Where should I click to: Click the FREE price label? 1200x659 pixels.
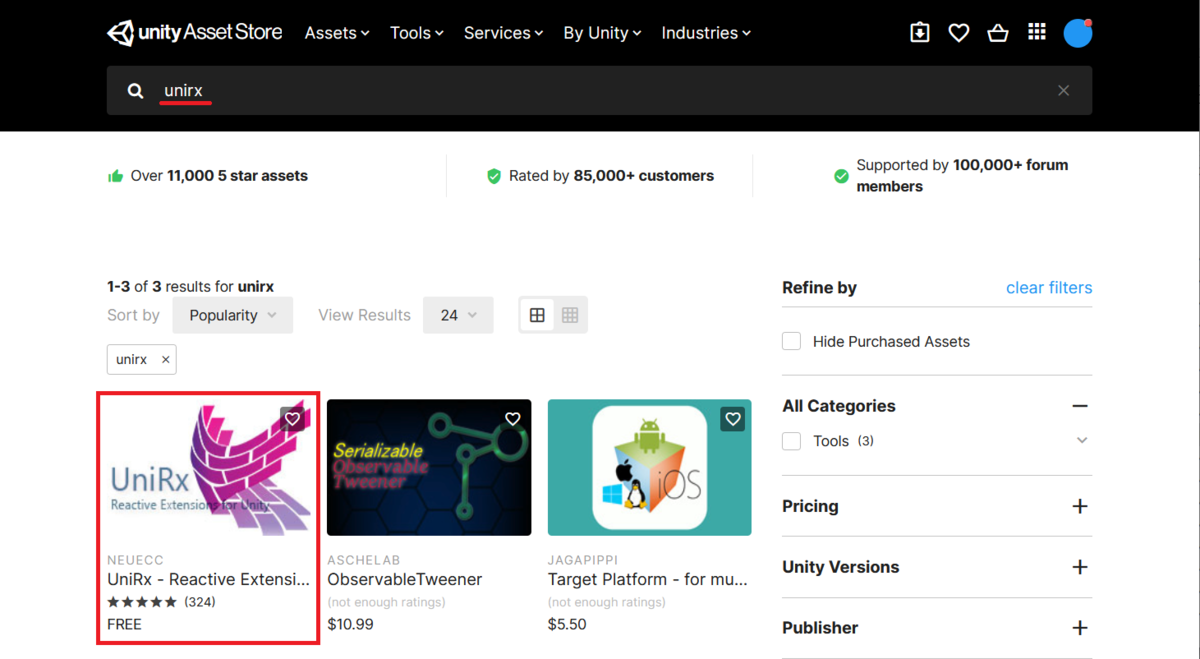click(124, 624)
